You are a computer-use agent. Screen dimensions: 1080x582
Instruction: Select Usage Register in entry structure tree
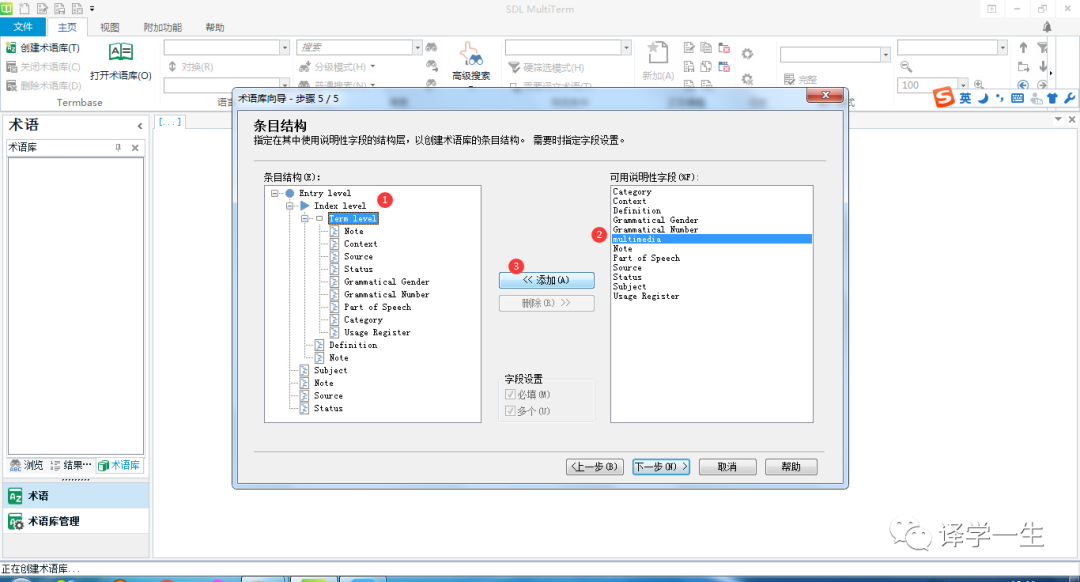tap(377, 332)
